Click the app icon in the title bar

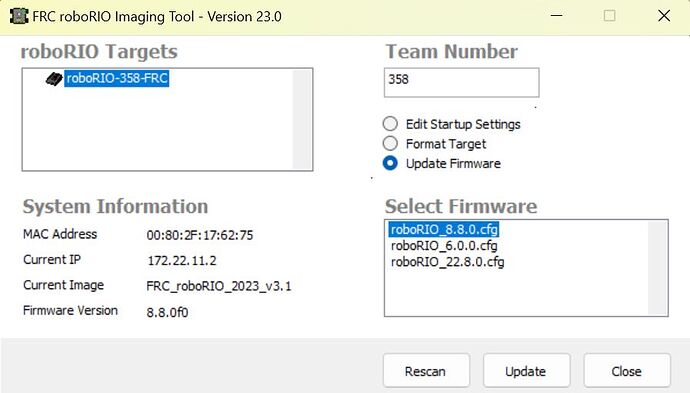pos(19,16)
